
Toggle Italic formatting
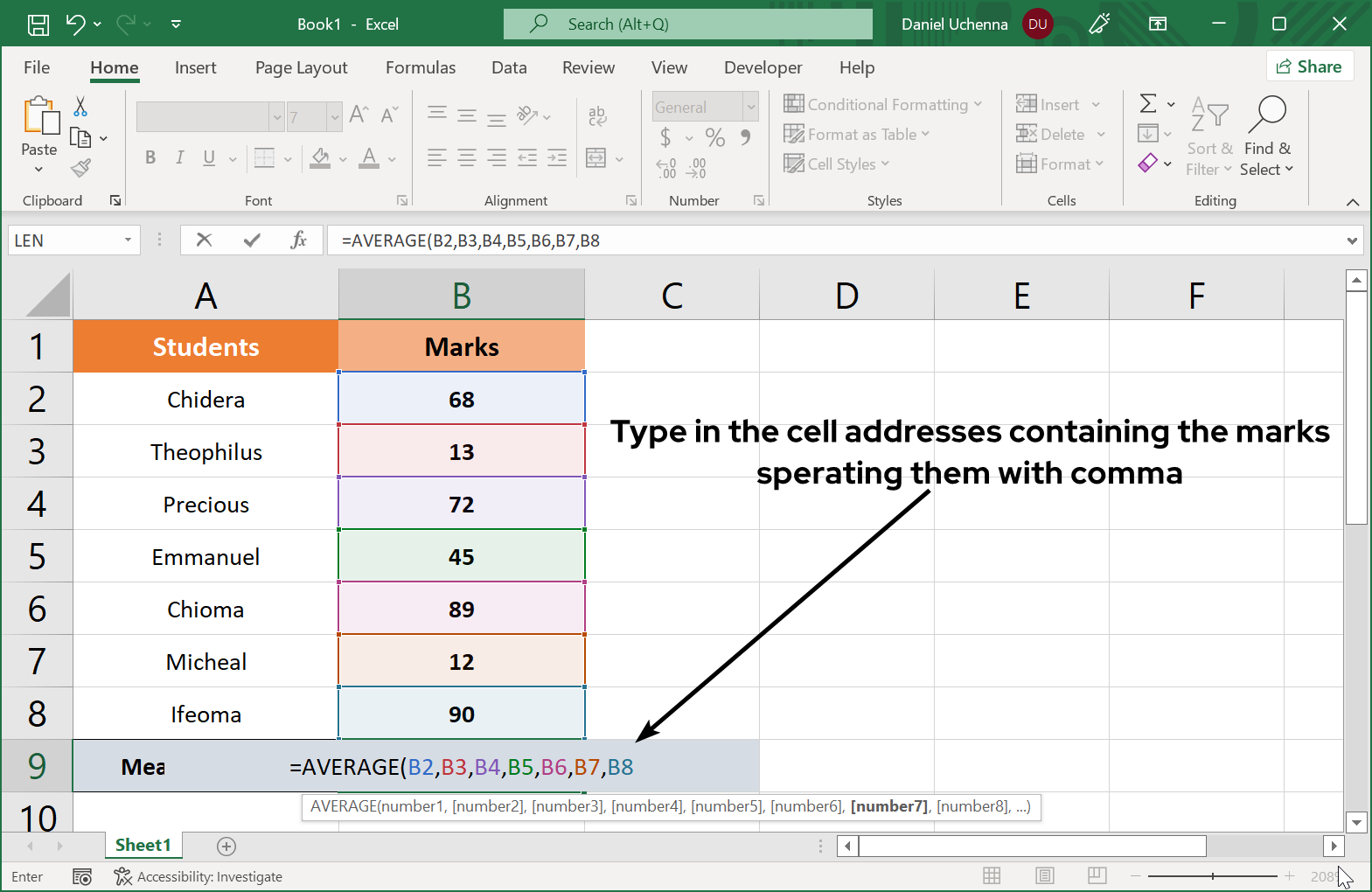[x=179, y=157]
